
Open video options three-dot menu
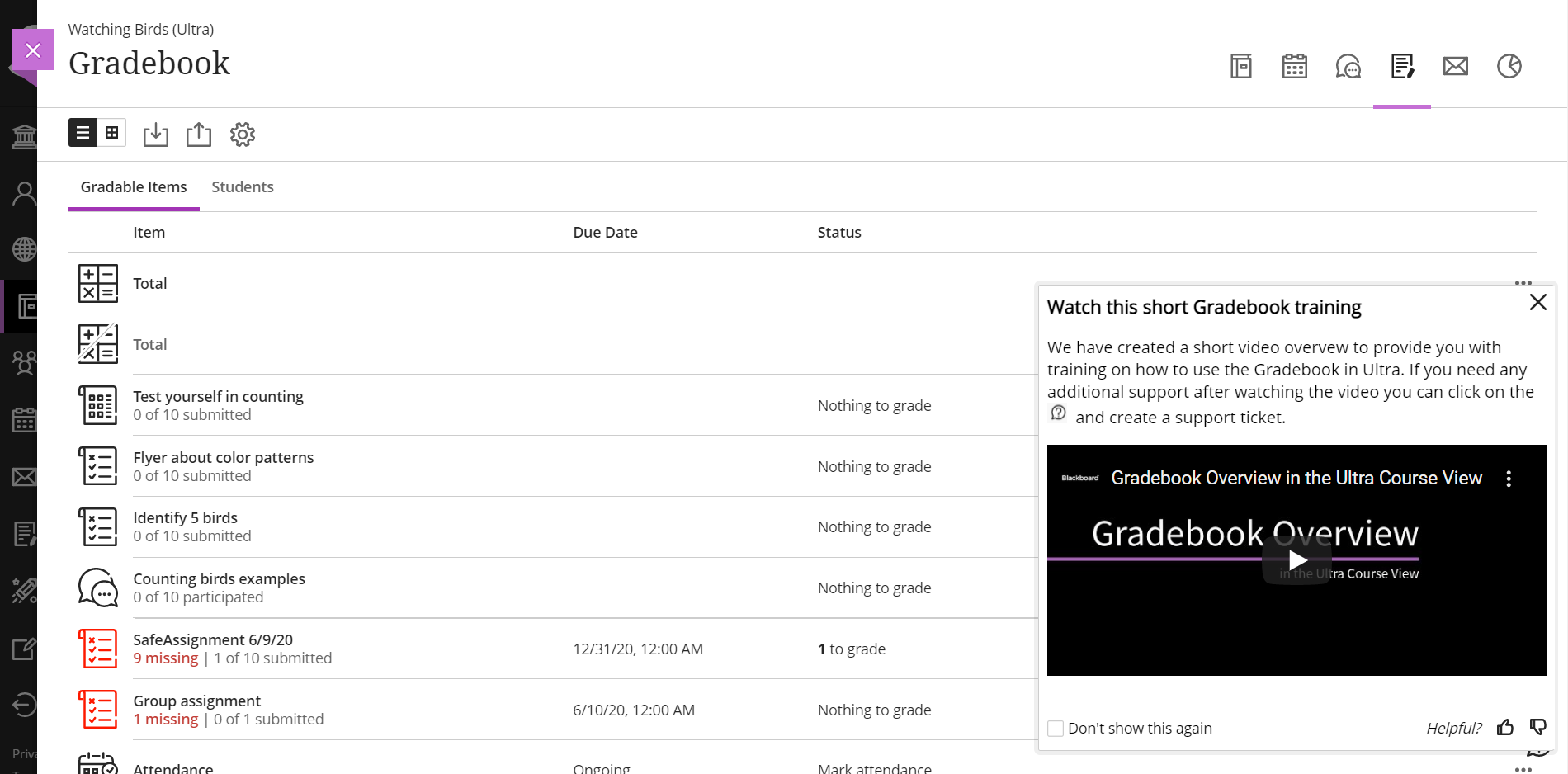click(x=1509, y=479)
